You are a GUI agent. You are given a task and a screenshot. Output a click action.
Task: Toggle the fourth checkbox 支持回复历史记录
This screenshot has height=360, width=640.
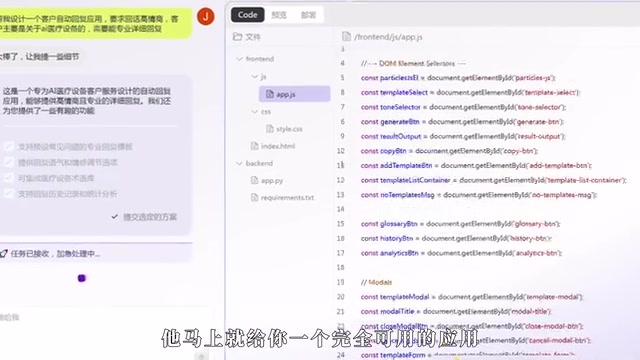pyautogui.click(x=8, y=194)
